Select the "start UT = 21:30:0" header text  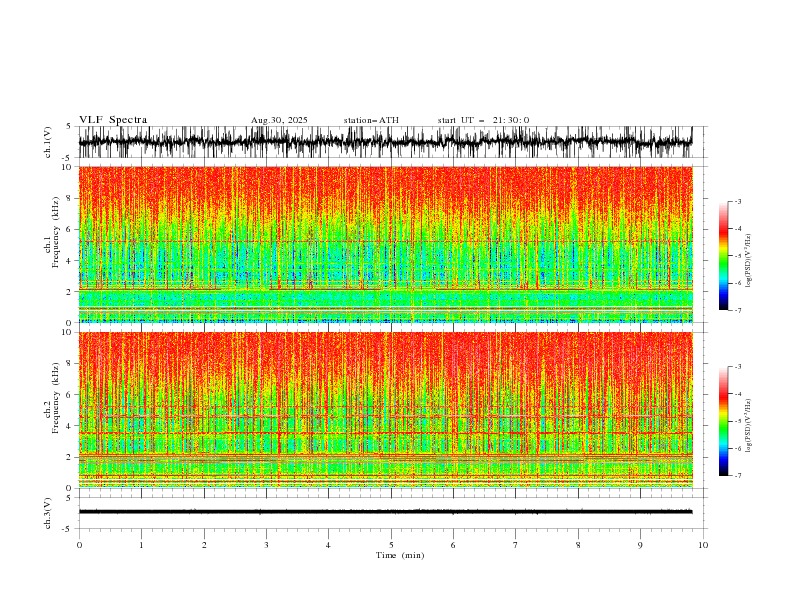[x=483, y=120]
